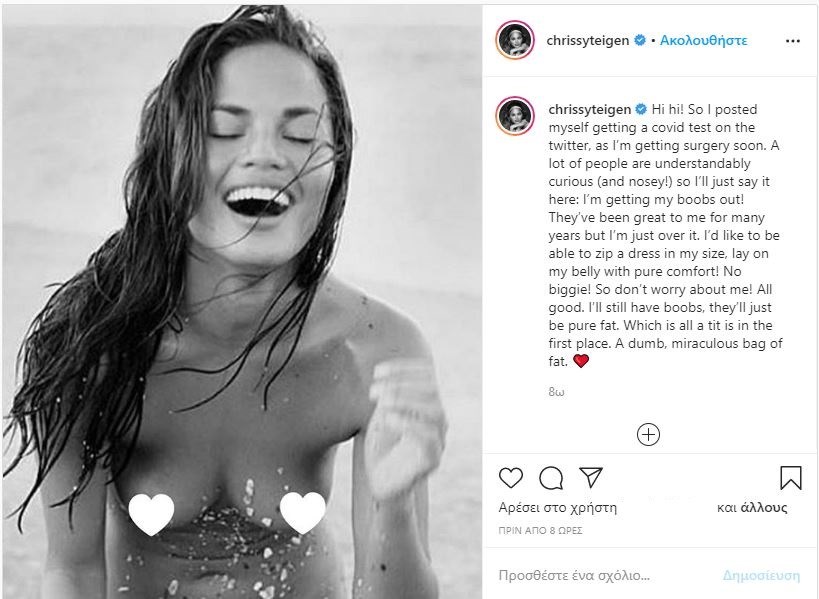Click the profile avatar beside the caption

pos(516,117)
